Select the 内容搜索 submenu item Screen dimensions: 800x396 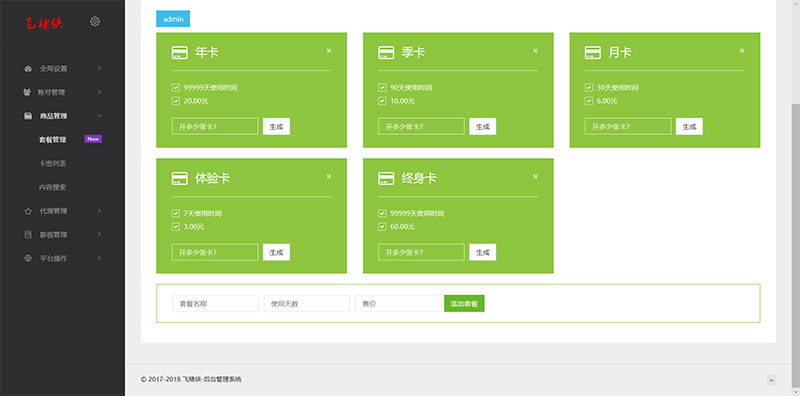(x=53, y=187)
